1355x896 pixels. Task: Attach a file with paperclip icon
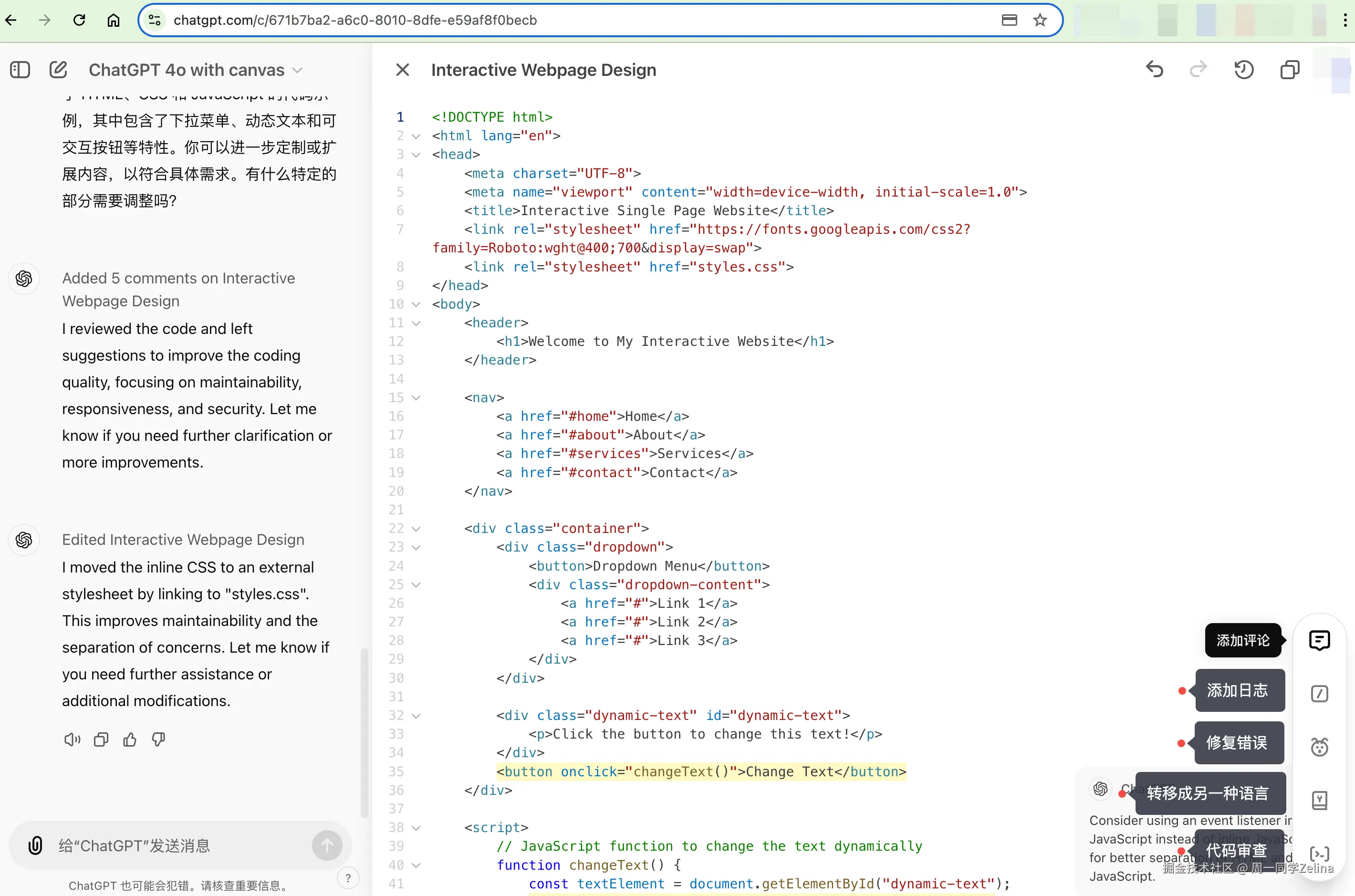coord(35,845)
